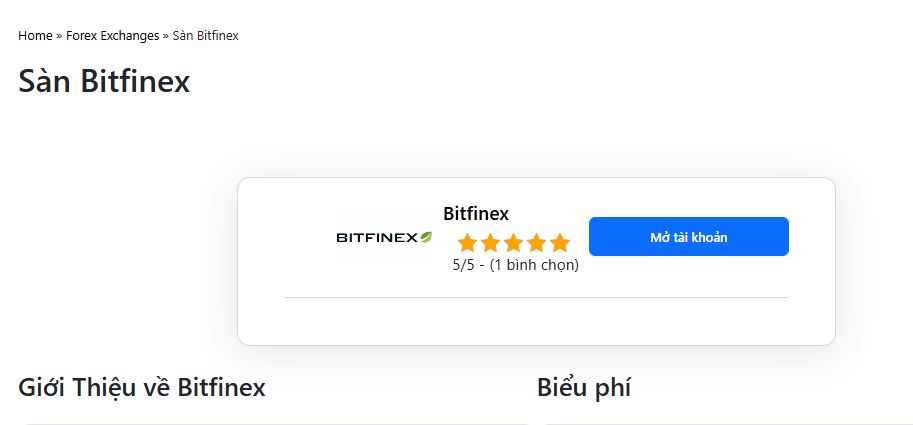Image resolution: width=913 pixels, height=425 pixels.
Task: Go to Home breadcrumb link
Action: (x=36, y=36)
